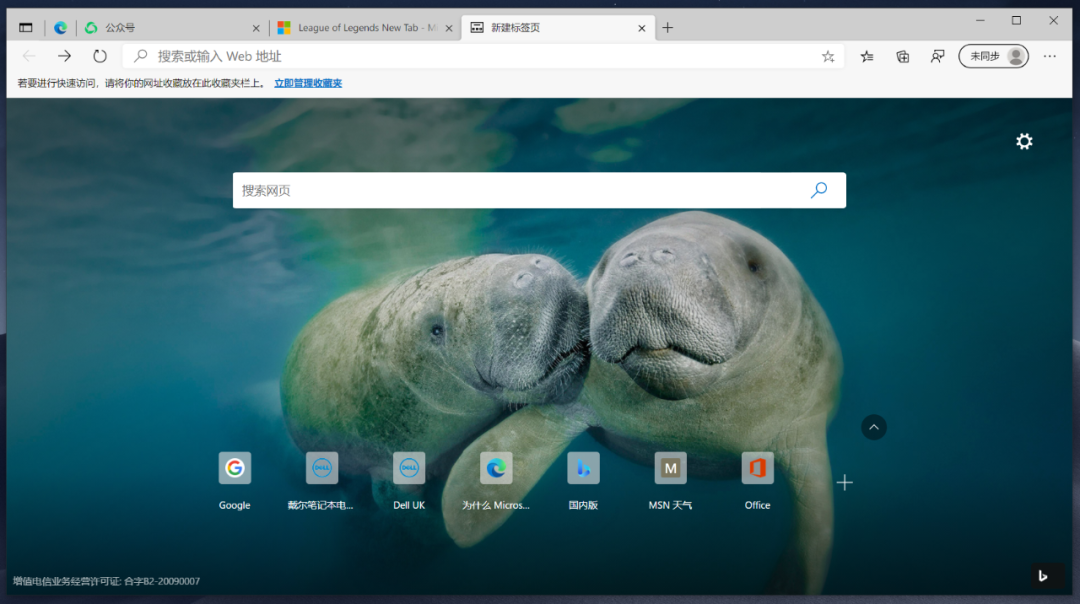The width and height of the screenshot is (1080, 604).
Task: Open the feedback person icon
Action: 937,56
